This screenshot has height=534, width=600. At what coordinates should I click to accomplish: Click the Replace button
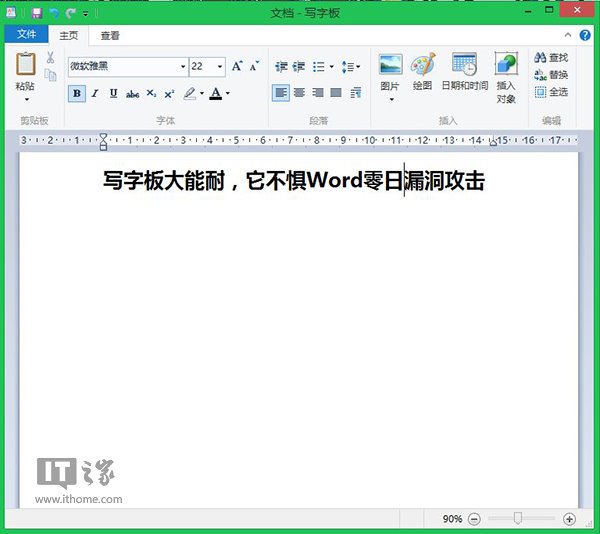(551, 75)
